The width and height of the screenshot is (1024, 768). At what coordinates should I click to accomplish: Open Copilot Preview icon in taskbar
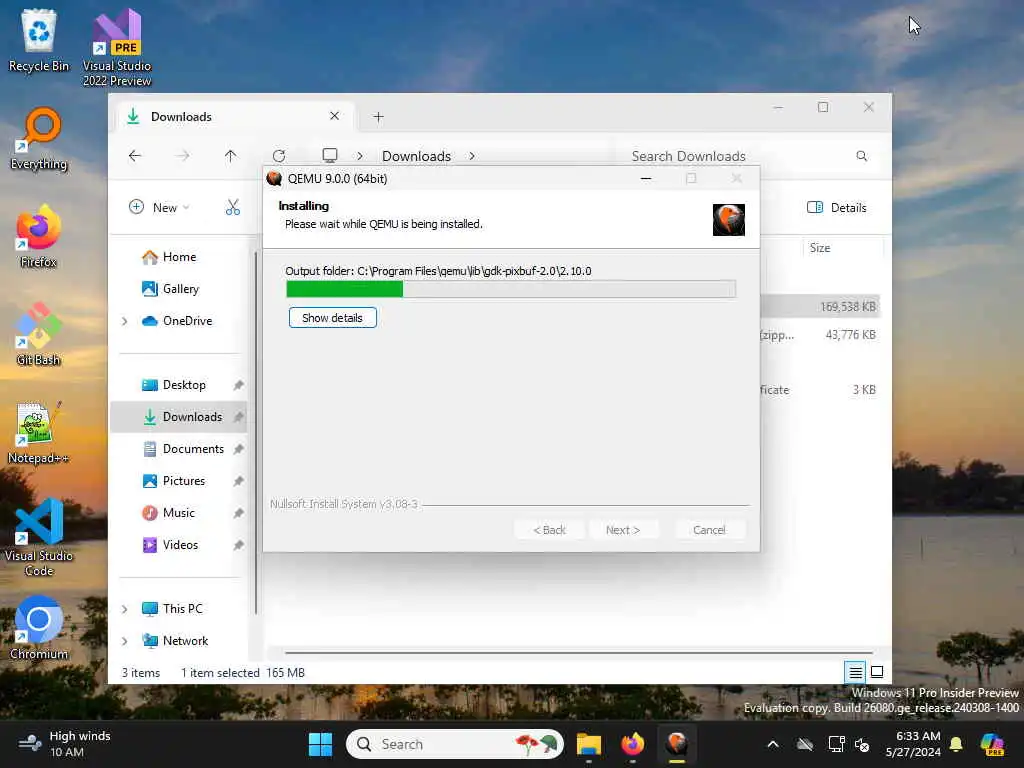(x=992, y=744)
